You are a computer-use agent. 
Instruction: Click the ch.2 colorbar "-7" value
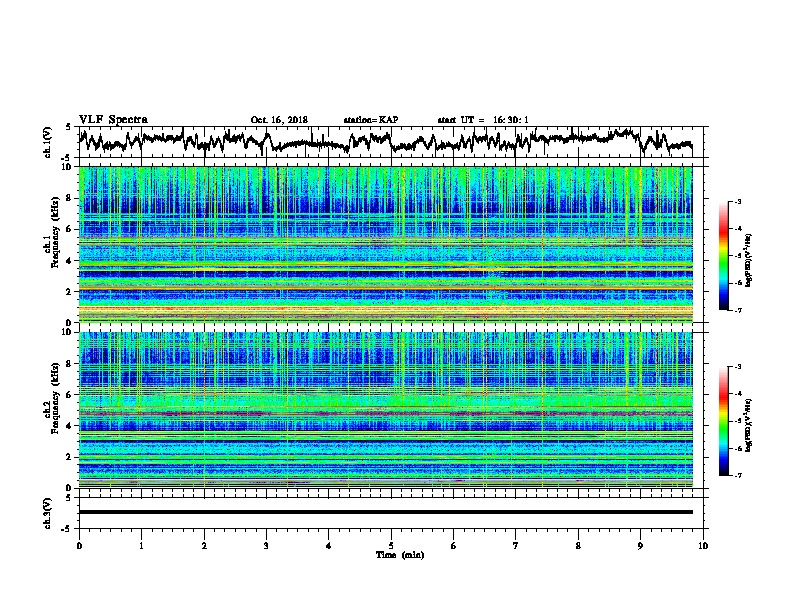point(737,475)
